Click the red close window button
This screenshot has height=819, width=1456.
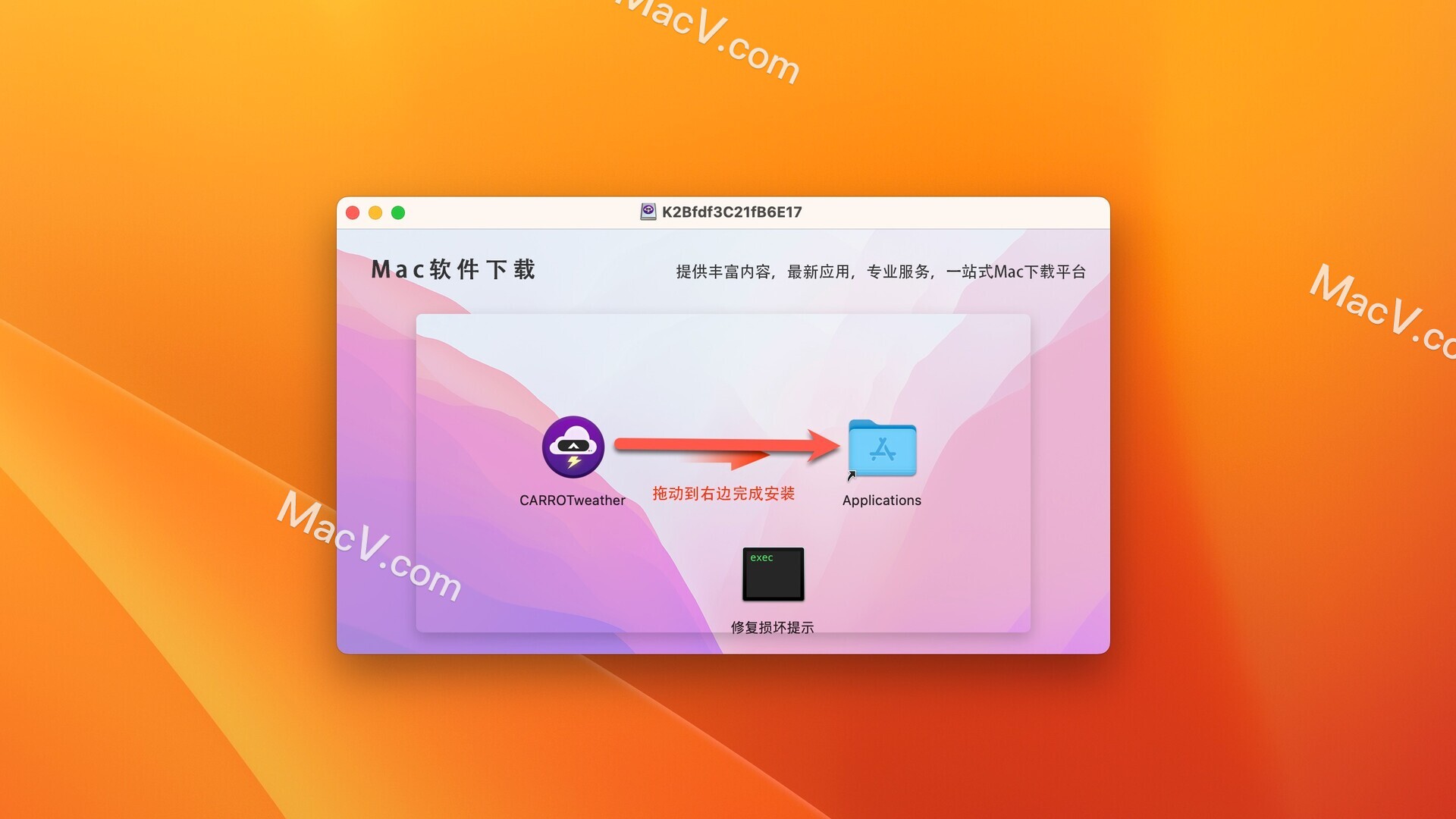coord(353,213)
